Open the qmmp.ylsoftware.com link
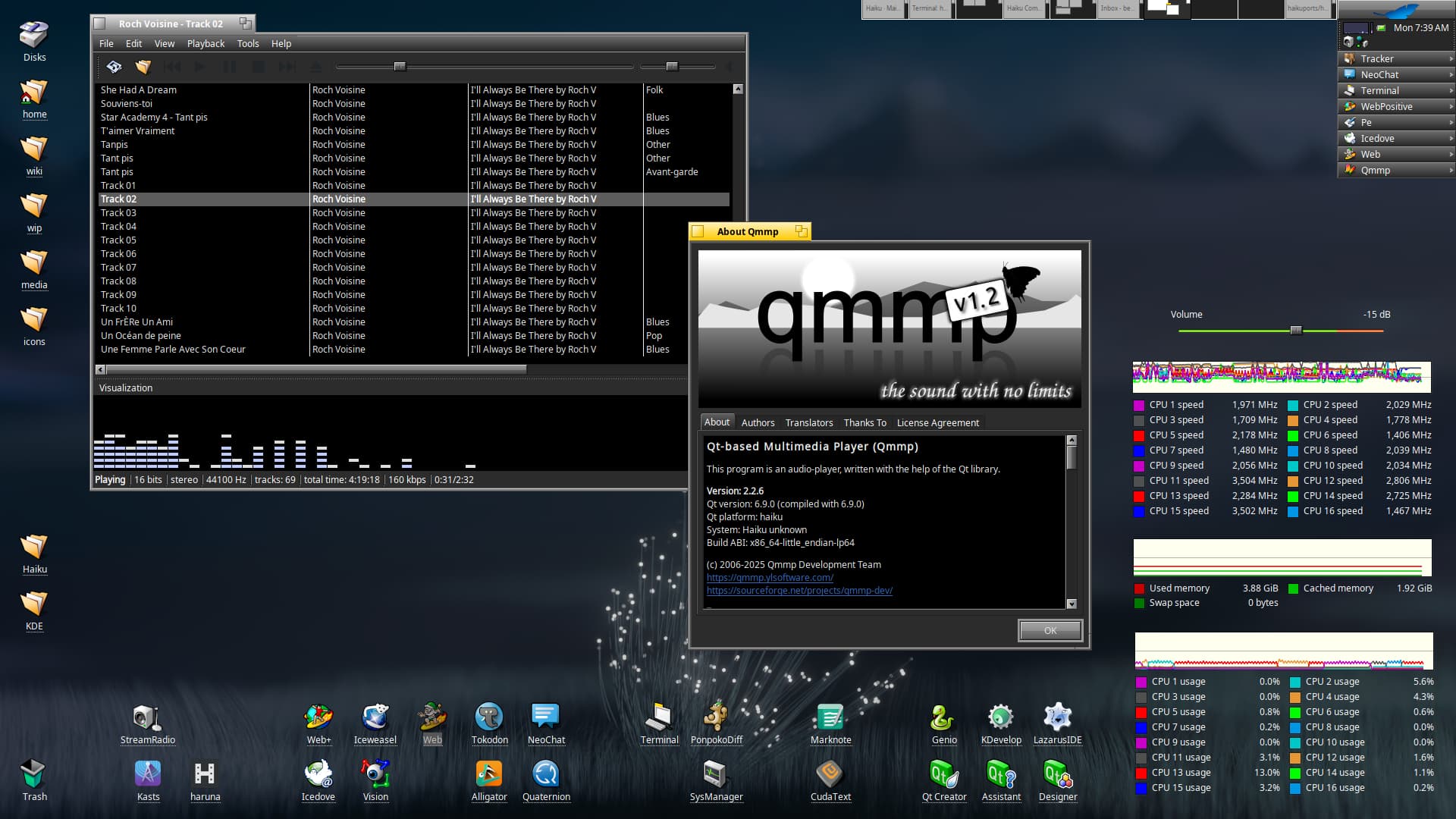 pyautogui.click(x=770, y=577)
